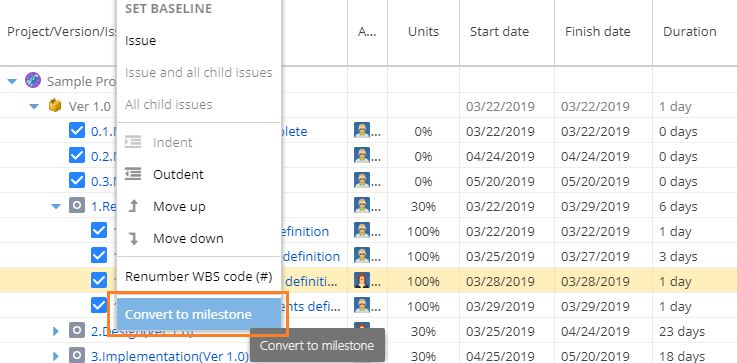Open the 3.Implementation(Ver 1.0) link
737x363 pixels.
click(170, 356)
